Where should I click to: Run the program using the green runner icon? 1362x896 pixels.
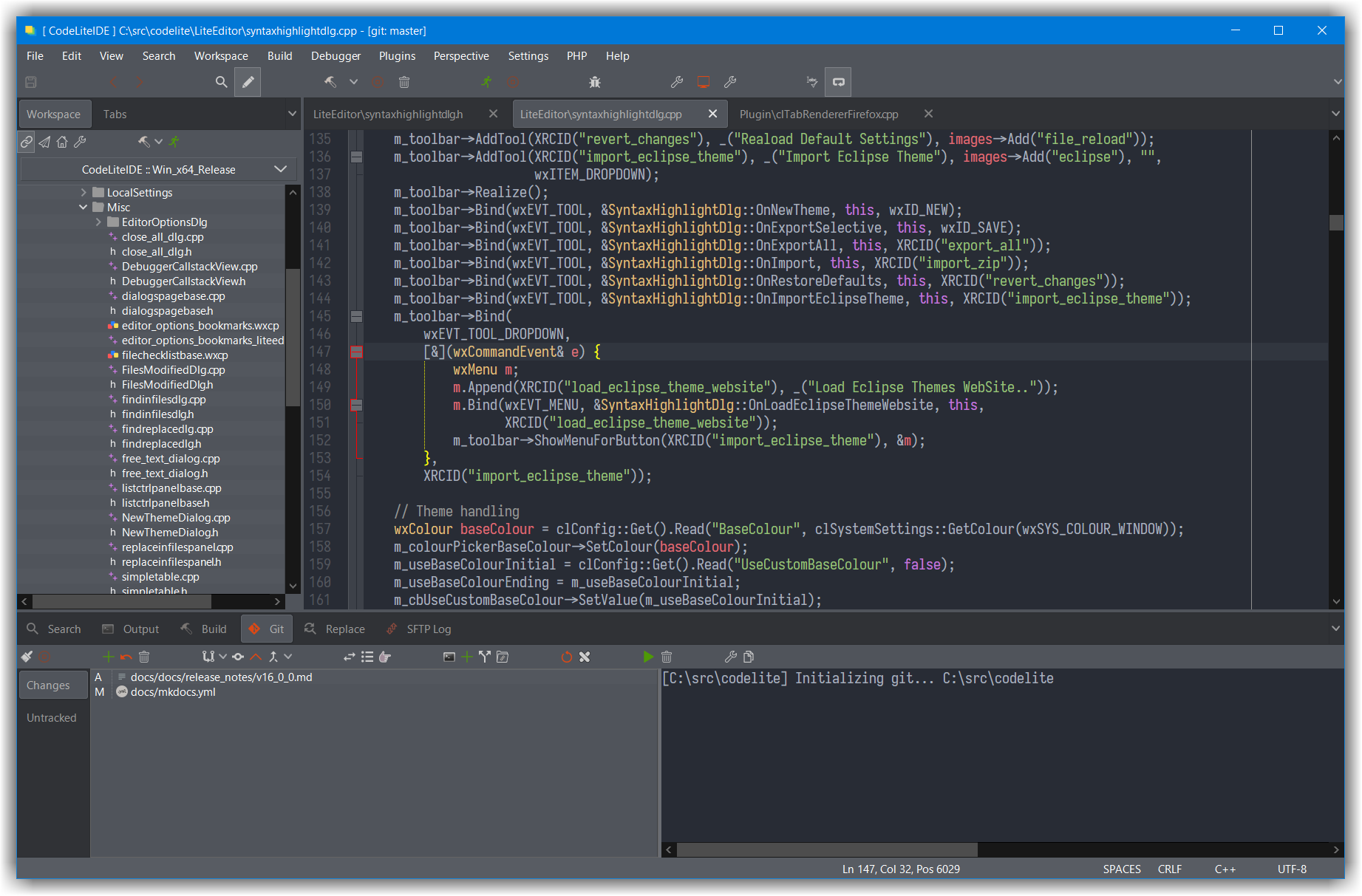[x=486, y=82]
